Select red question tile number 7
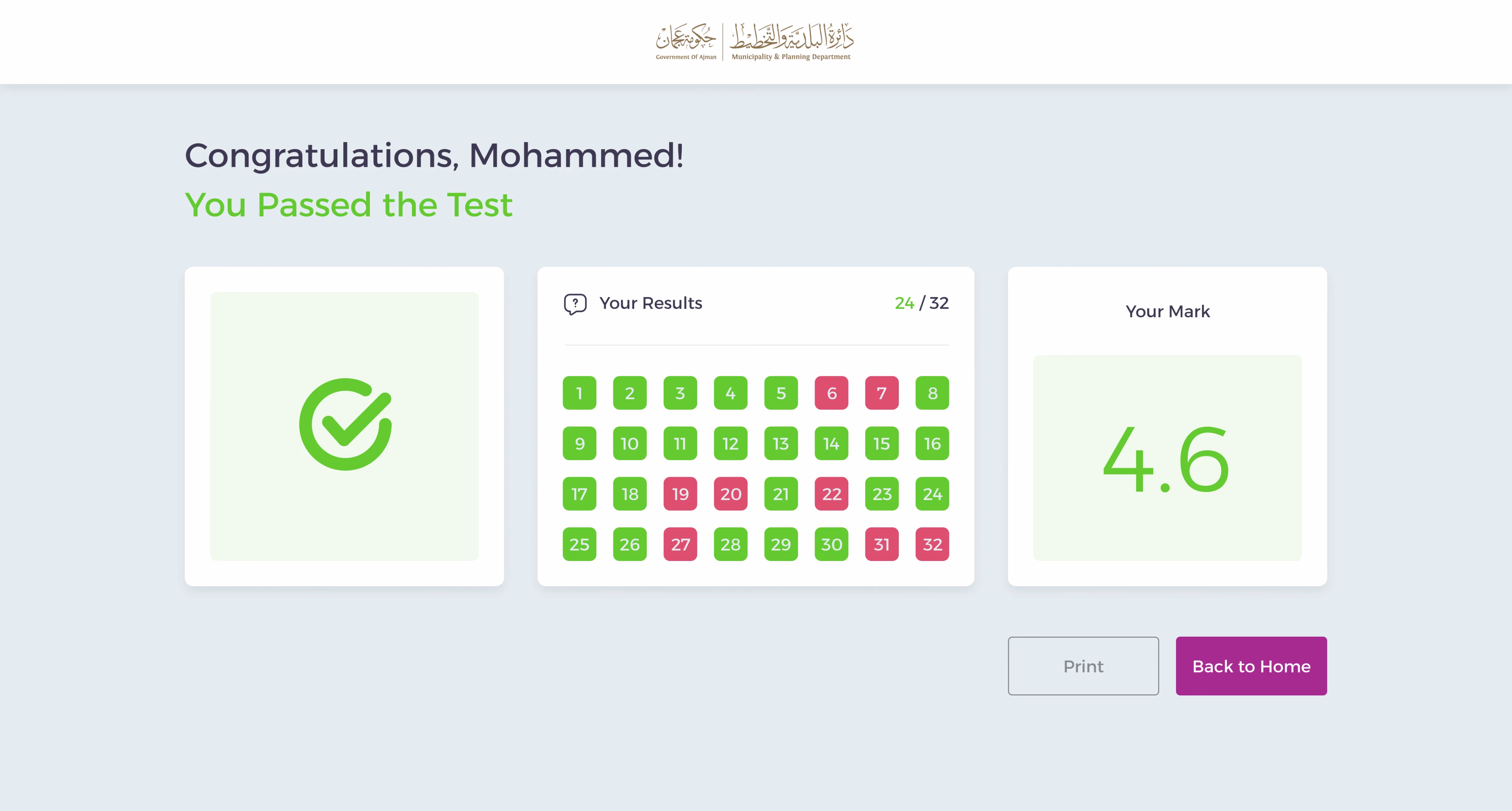Viewport: 1512px width, 811px height. (x=882, y=393)
